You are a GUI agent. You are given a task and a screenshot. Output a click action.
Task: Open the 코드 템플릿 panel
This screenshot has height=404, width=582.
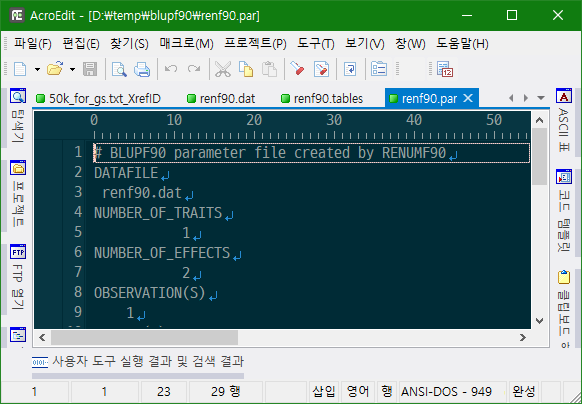coord(564,212)
